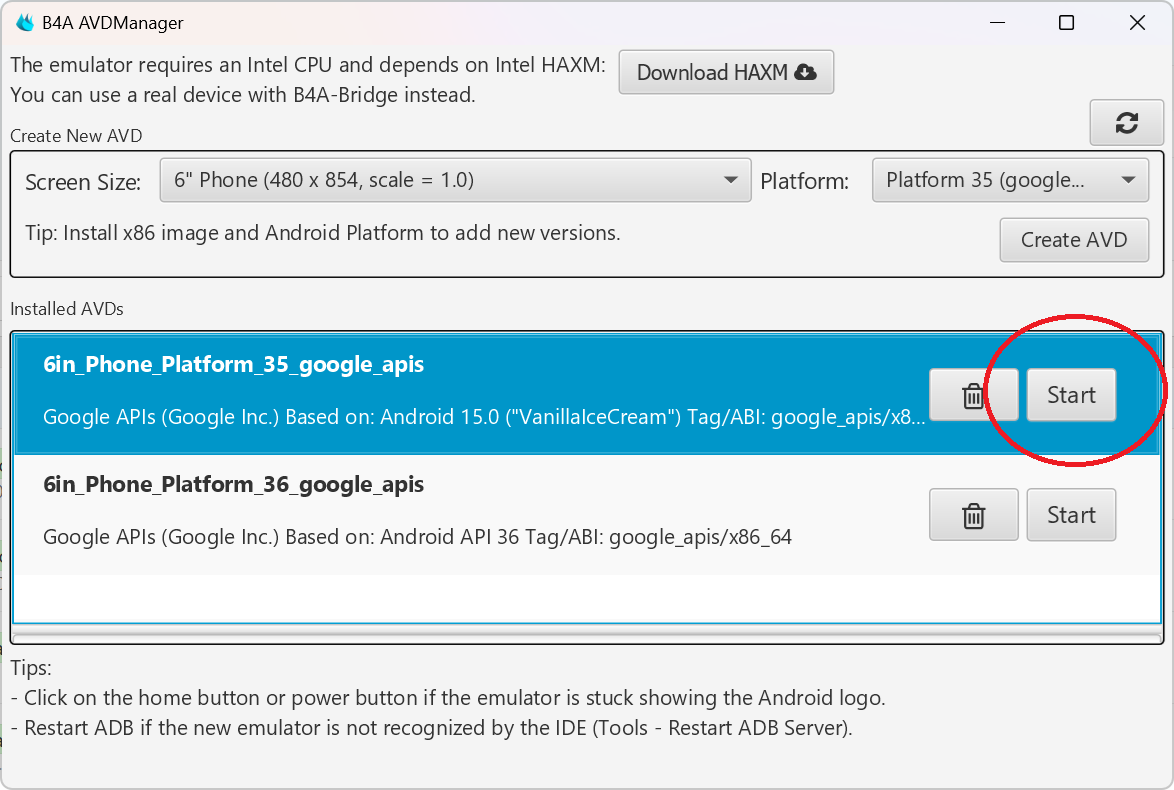
Task: Refresh the installed AVDs list
Action: point(1126,123)
